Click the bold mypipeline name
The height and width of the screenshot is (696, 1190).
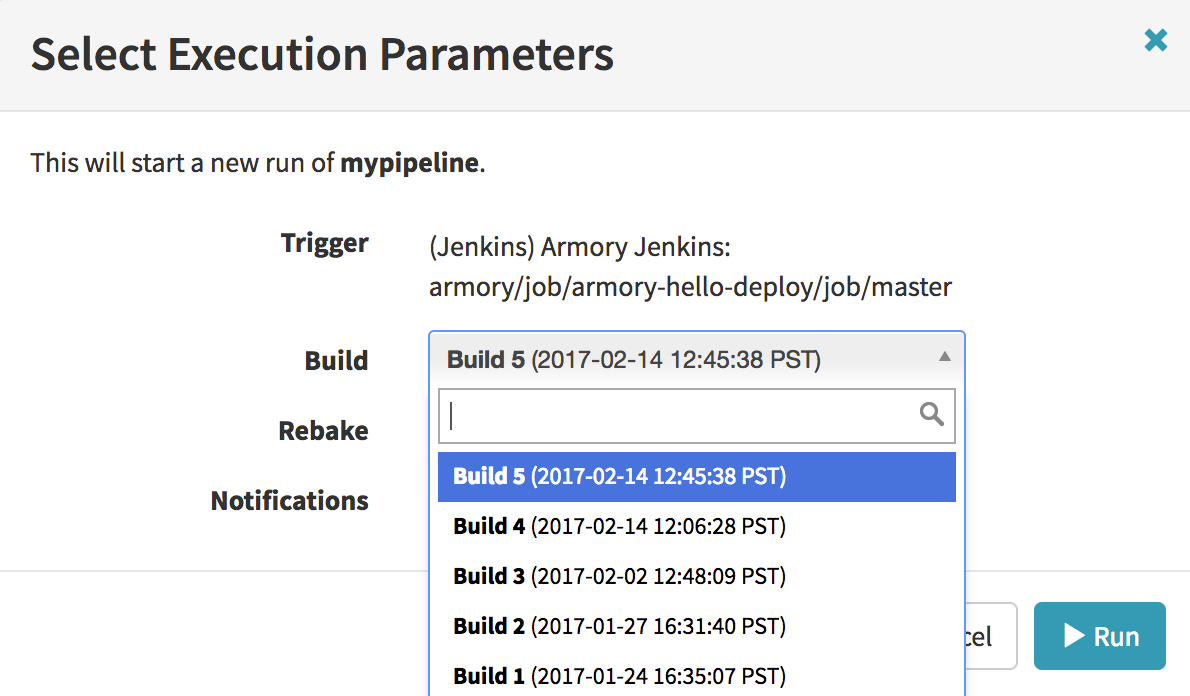(409, 162)
